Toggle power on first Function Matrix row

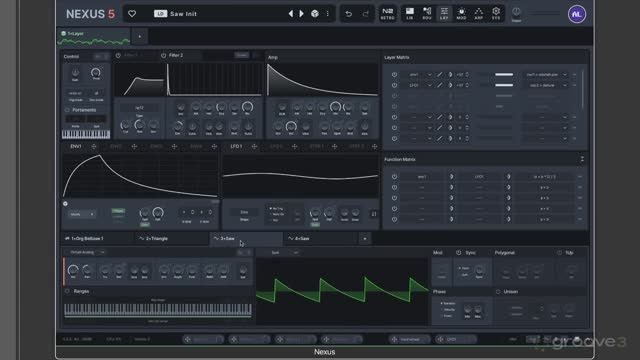(x=394, y=177)
